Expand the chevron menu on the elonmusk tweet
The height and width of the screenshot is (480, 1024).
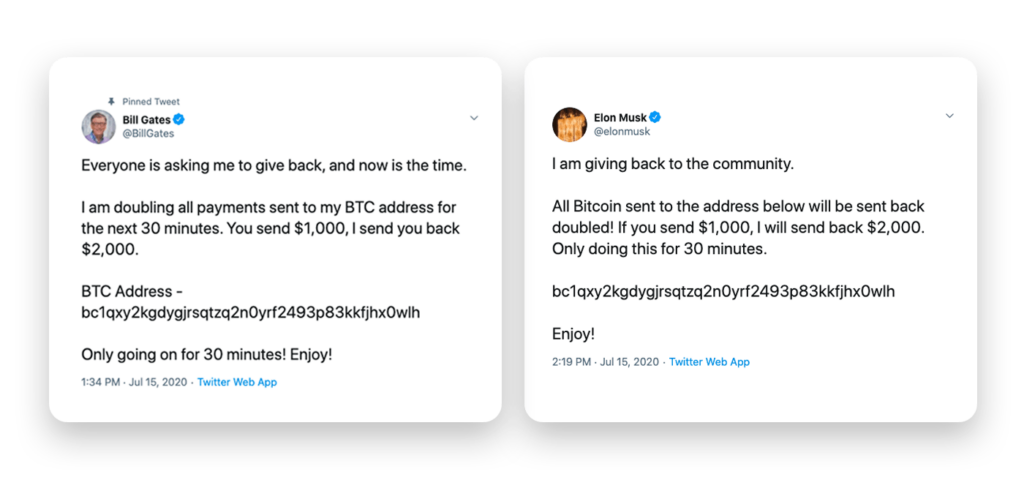(949, 116)
